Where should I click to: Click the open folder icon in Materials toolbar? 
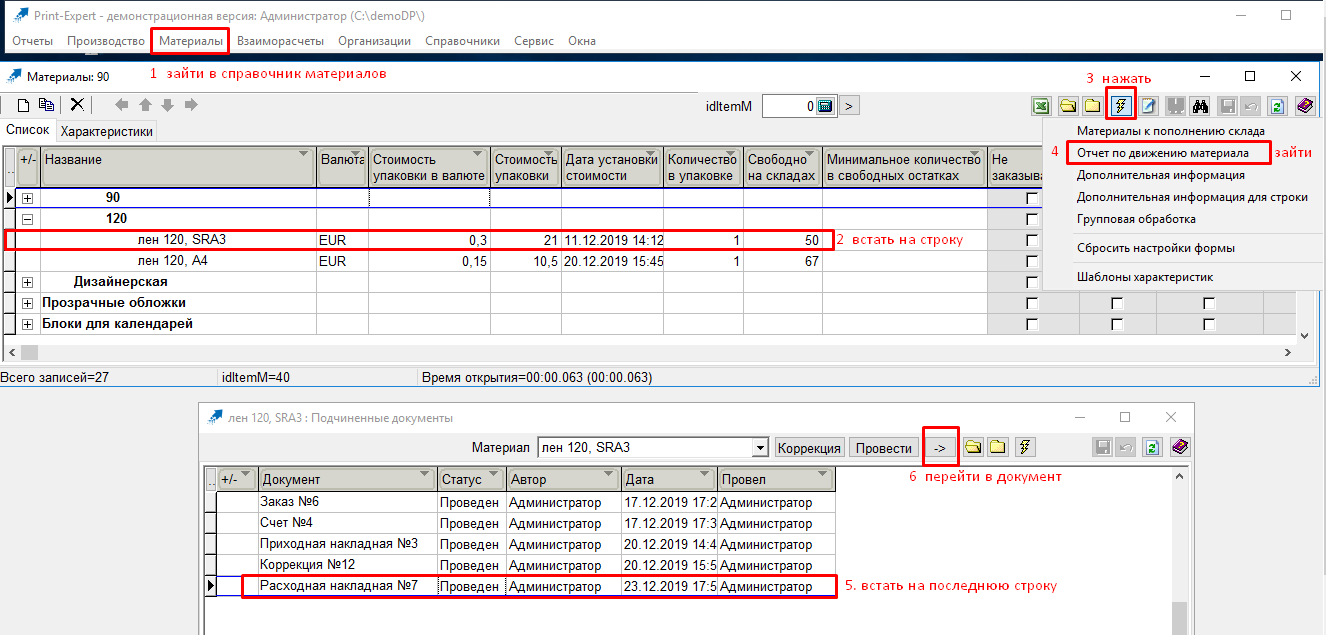click(1068, 106)
